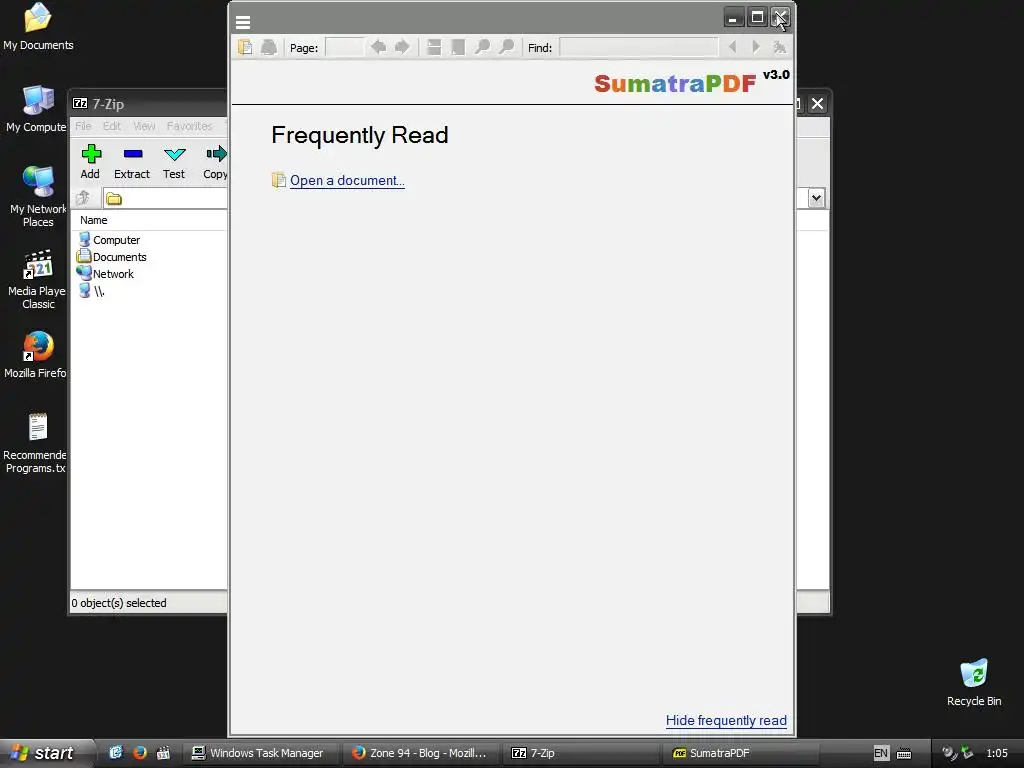Click the Zoom Out magnifier icon
The height and width of the screenshot is (768, 1024).
[482, 47]
